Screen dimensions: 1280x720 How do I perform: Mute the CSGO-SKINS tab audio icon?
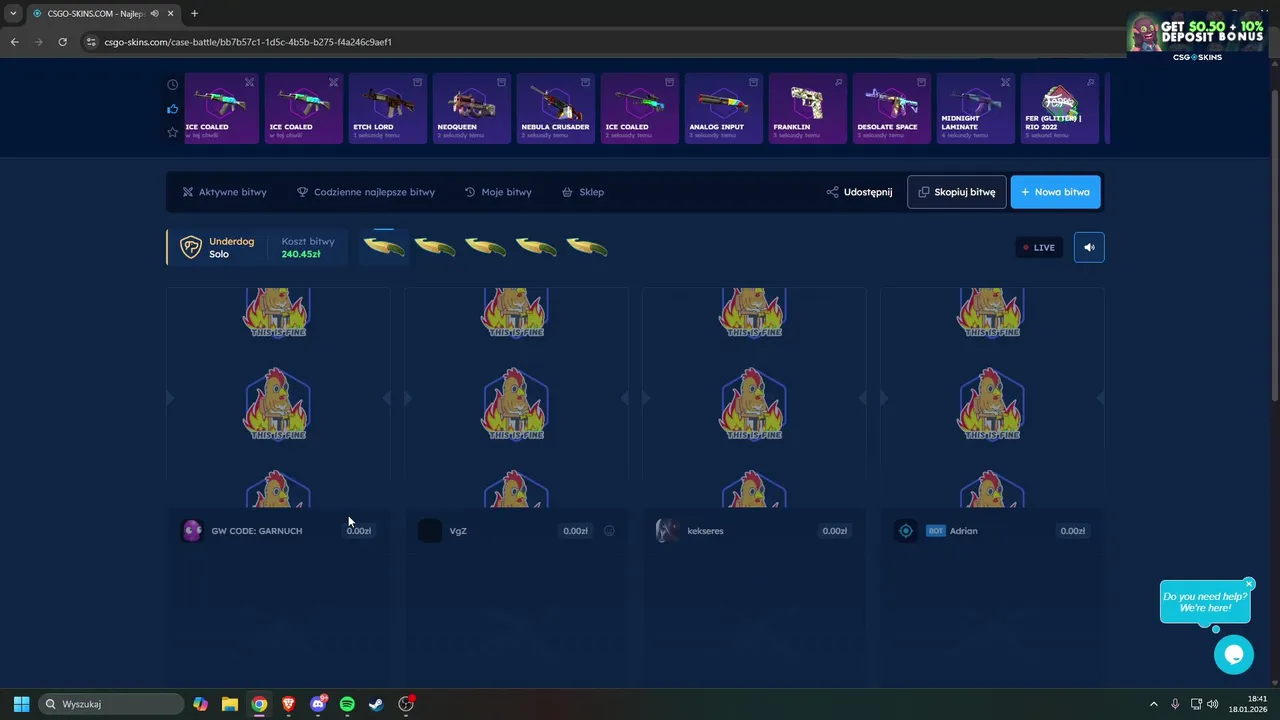[x=155, y=13]
